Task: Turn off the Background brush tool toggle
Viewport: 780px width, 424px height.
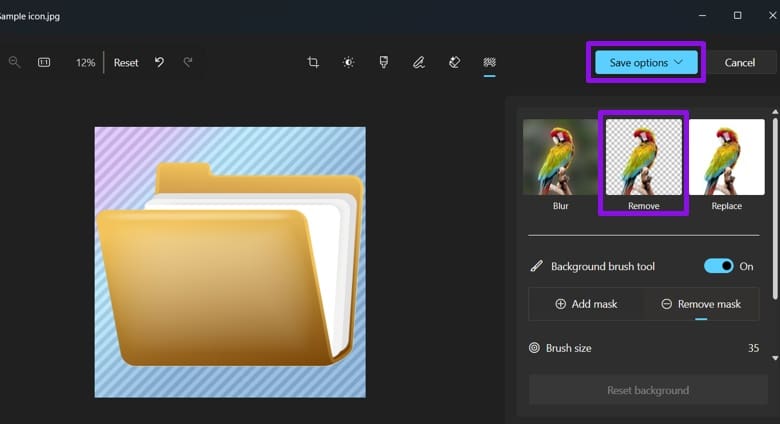Action: tap(718, 266)
